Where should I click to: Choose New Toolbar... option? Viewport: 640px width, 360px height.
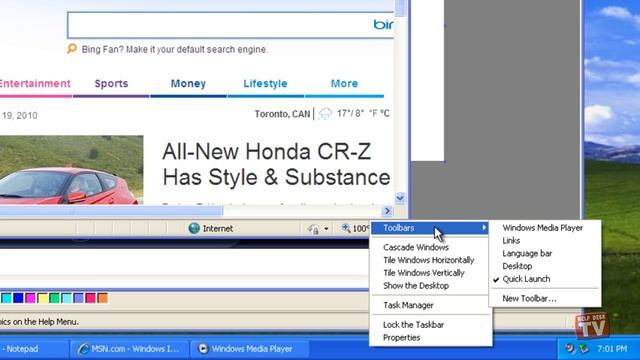(x=529, y=298)
